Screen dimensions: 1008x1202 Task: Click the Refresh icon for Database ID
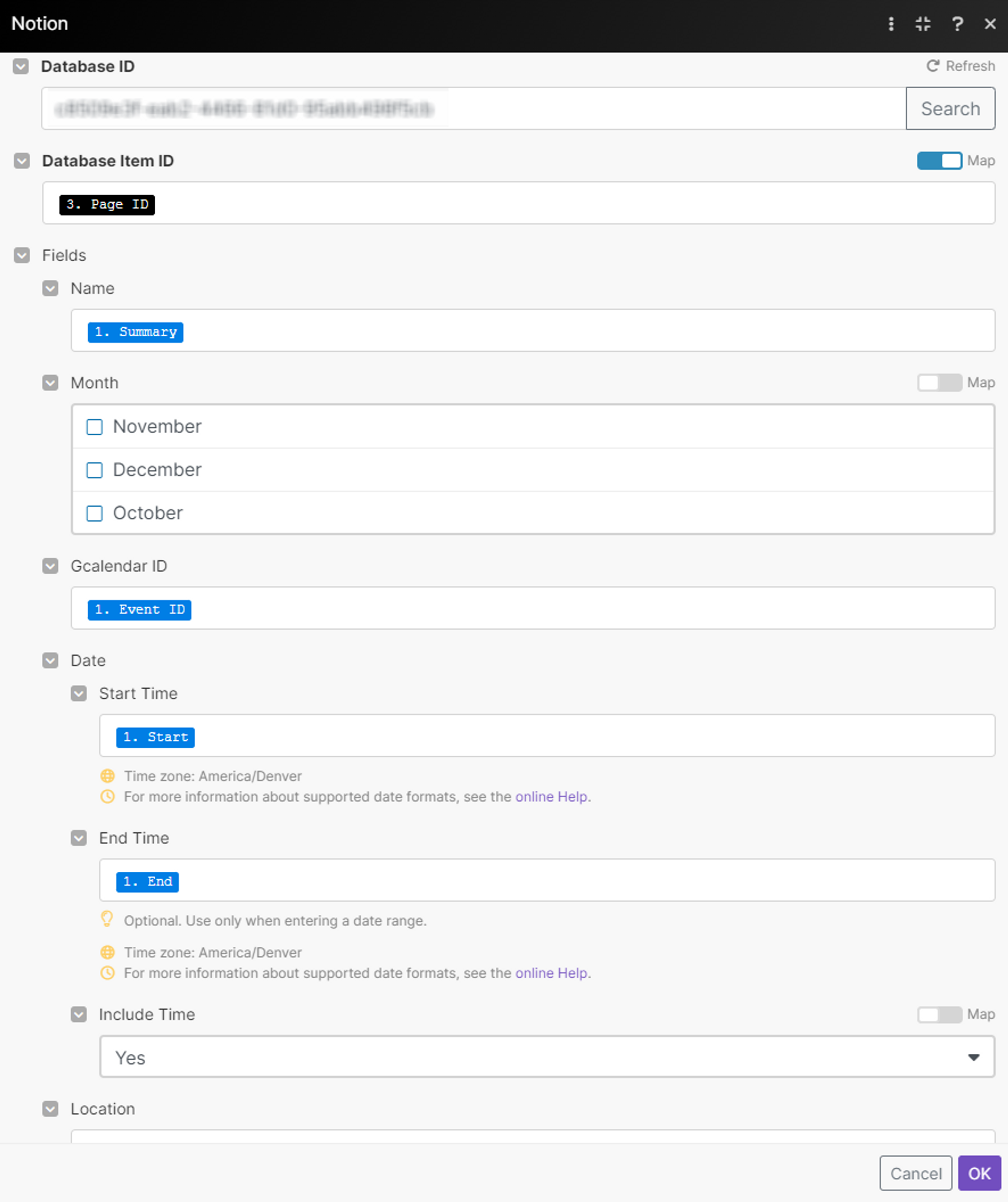(x=932, y=66)
